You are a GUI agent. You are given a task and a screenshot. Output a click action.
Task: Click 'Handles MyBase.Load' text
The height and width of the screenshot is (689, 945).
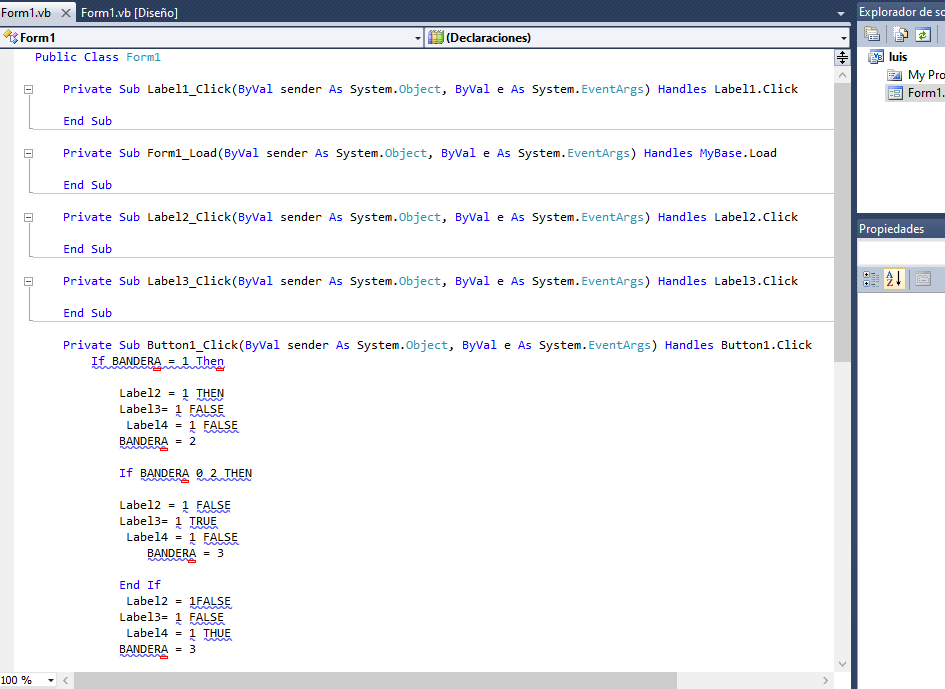pyautogui.click(x=710, y=153)
